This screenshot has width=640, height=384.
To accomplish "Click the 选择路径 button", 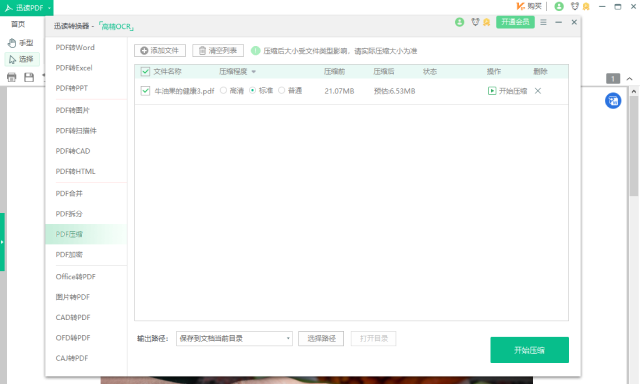I will coord(321,338).
